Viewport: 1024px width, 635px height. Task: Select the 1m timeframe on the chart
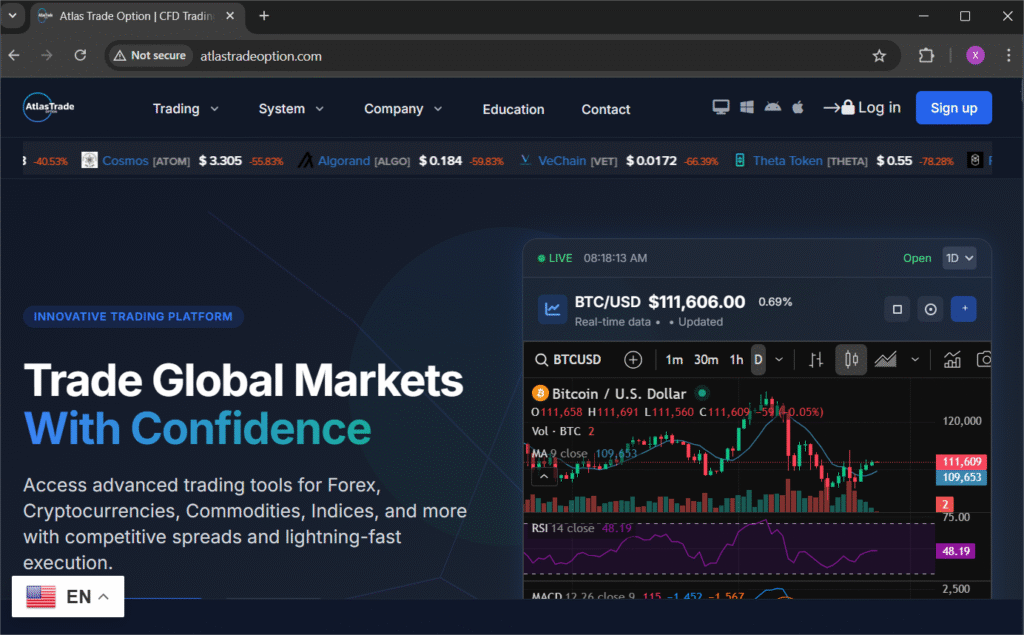pyautogui.click(x=673, y=359)
